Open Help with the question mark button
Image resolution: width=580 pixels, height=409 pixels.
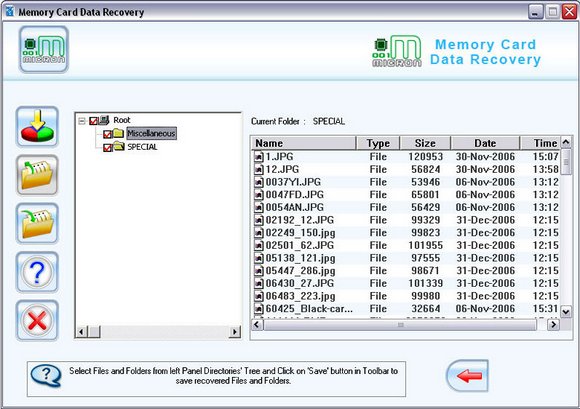point(37,272)
